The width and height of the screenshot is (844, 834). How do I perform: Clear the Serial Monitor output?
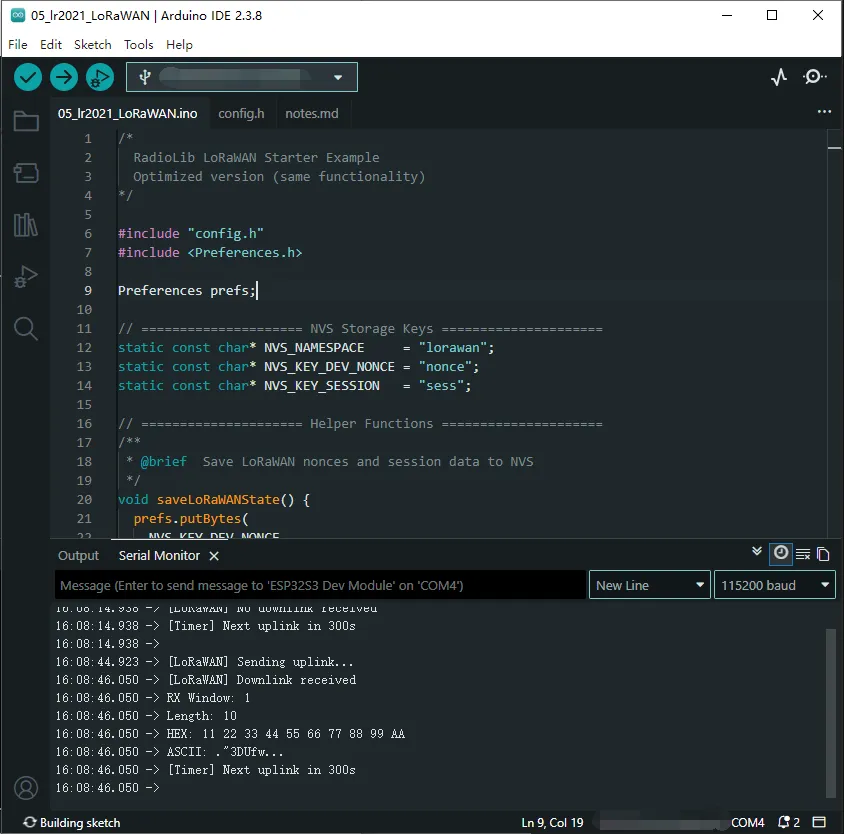802,554
